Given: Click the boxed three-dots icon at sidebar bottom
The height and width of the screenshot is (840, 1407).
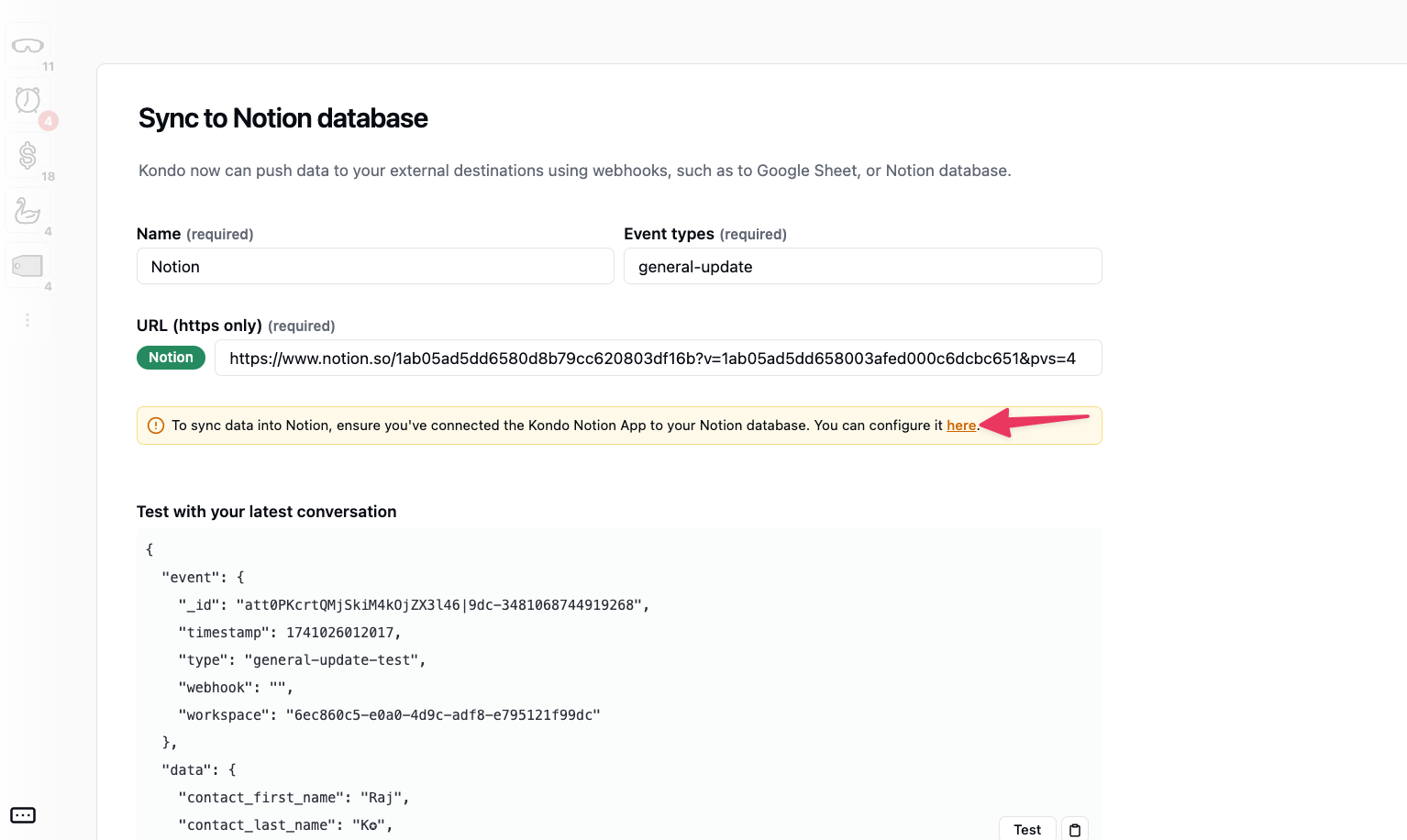Looking at the screenshot, I should coord(23,815).
